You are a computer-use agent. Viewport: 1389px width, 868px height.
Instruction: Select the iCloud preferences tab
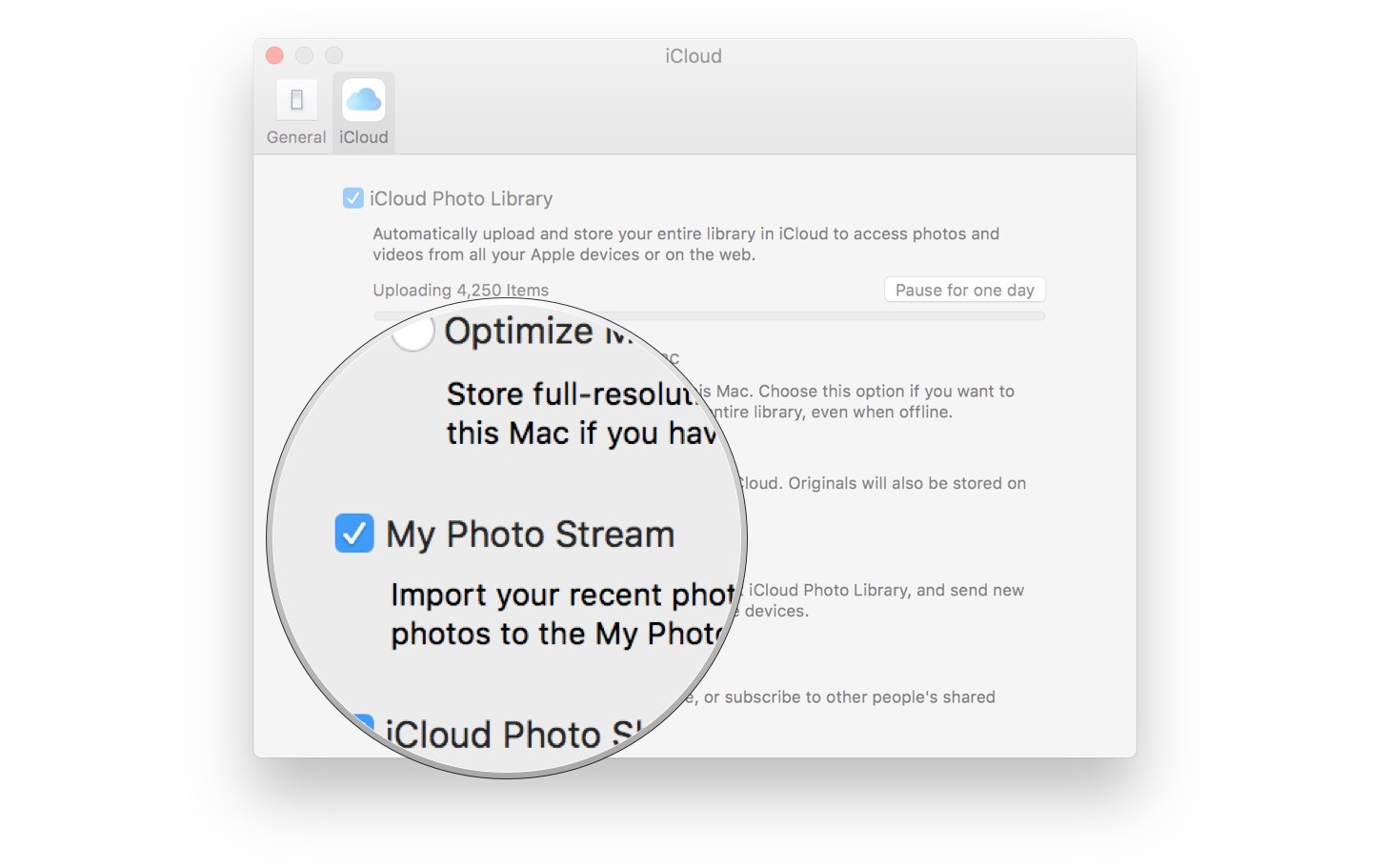364,112
